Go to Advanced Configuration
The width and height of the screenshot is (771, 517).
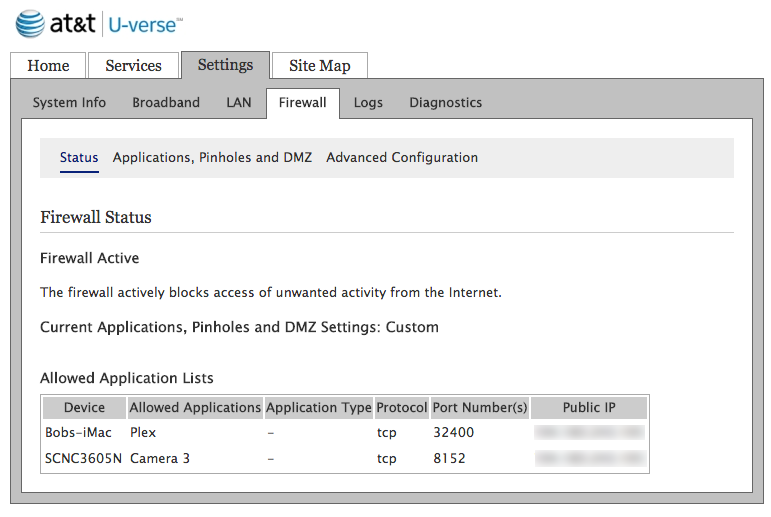click(x=402, y=158)
